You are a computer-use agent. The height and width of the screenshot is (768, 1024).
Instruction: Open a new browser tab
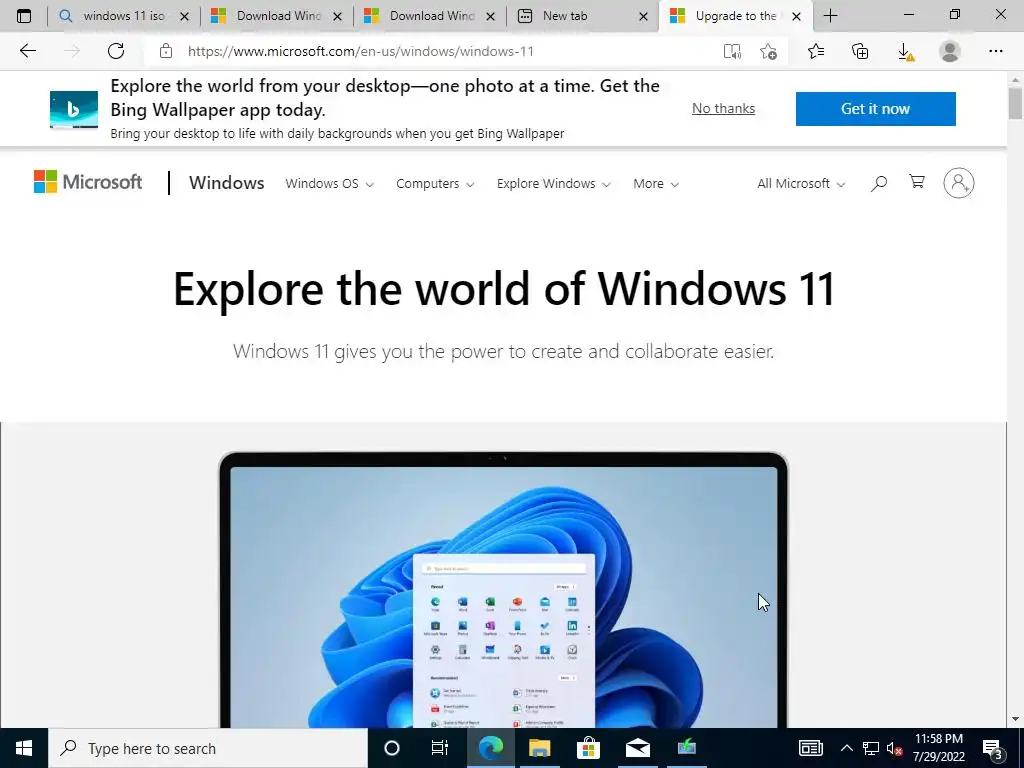tap(830, 16)
